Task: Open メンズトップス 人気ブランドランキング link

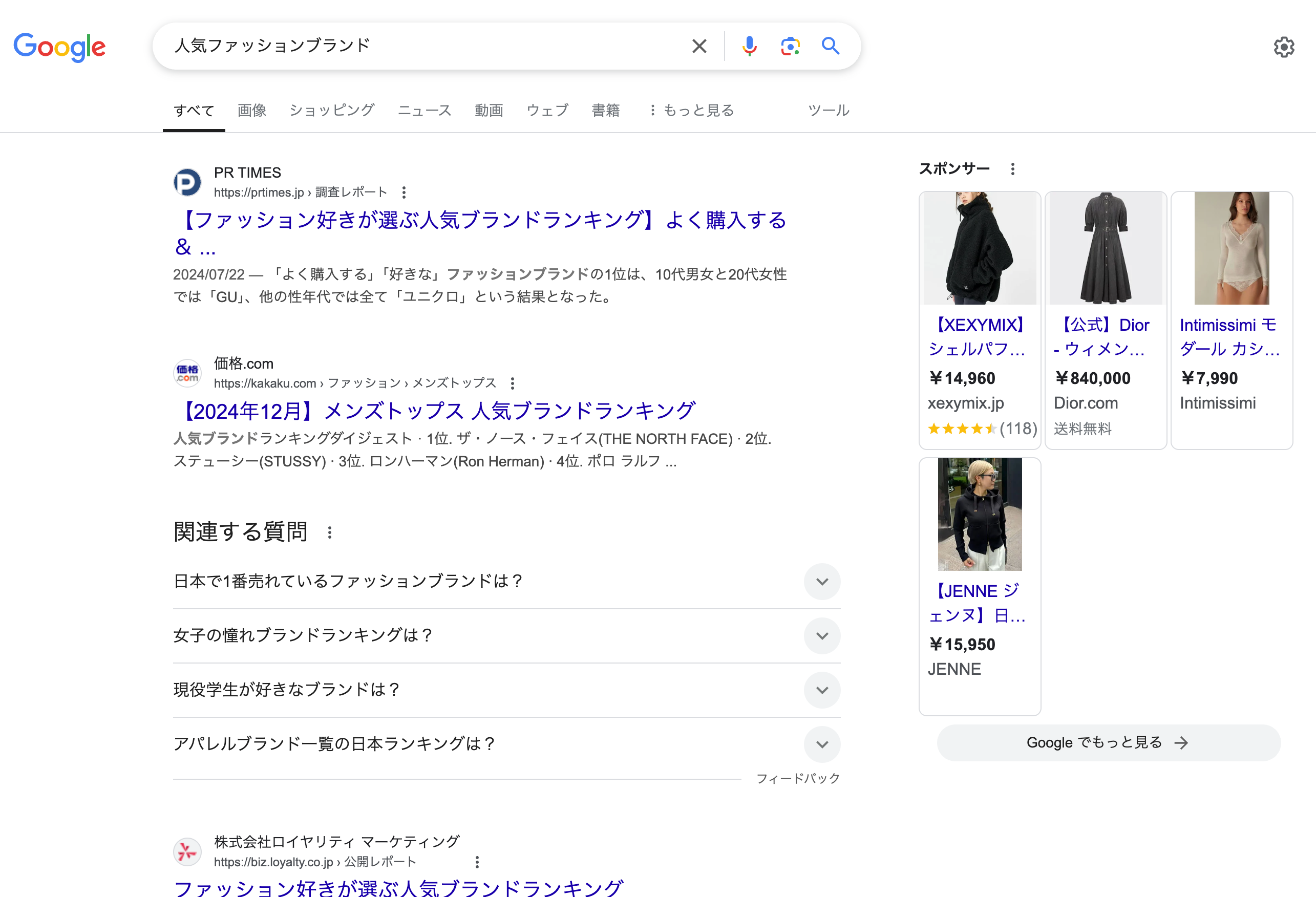Action: point(435,411)
